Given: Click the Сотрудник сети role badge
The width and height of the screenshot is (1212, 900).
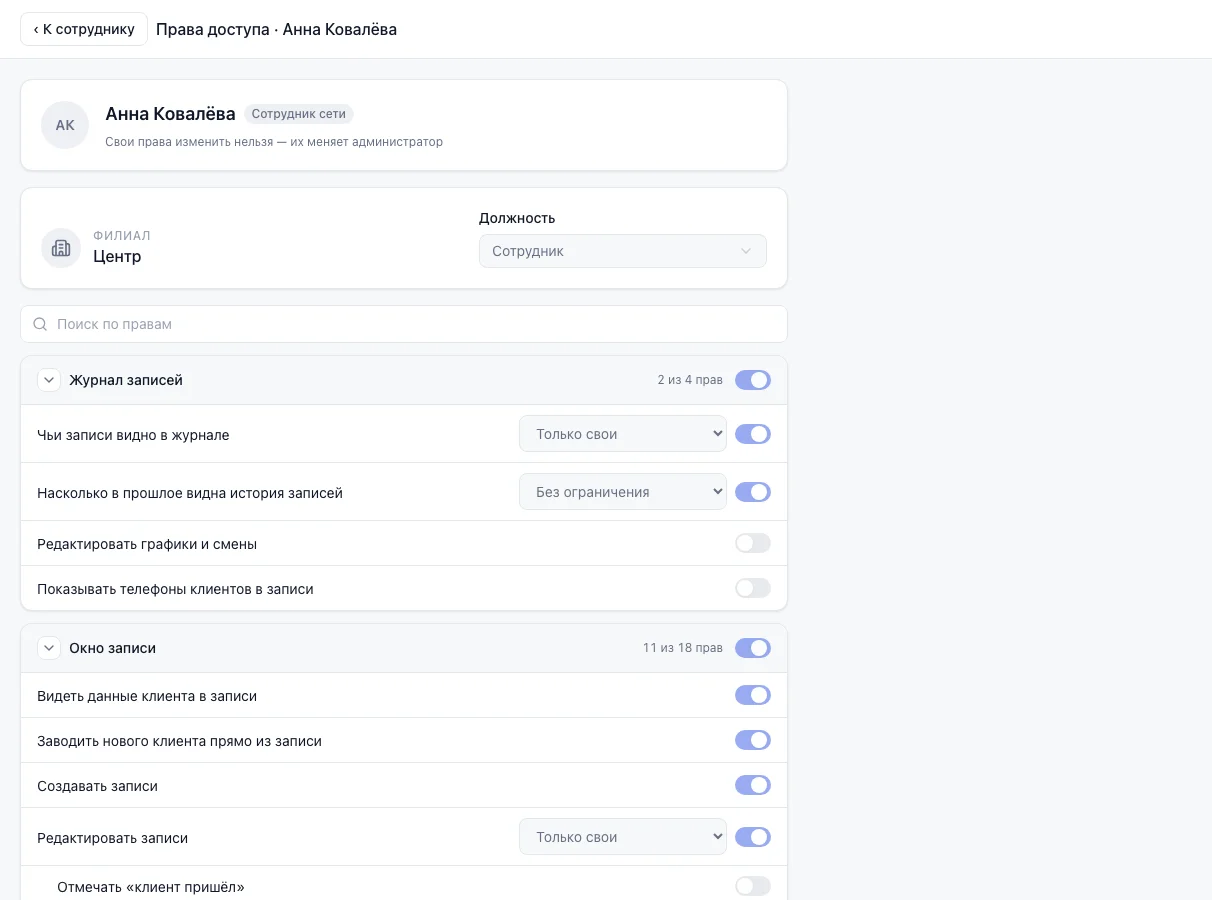Looking at the screenshot, I should coord(299,114).
